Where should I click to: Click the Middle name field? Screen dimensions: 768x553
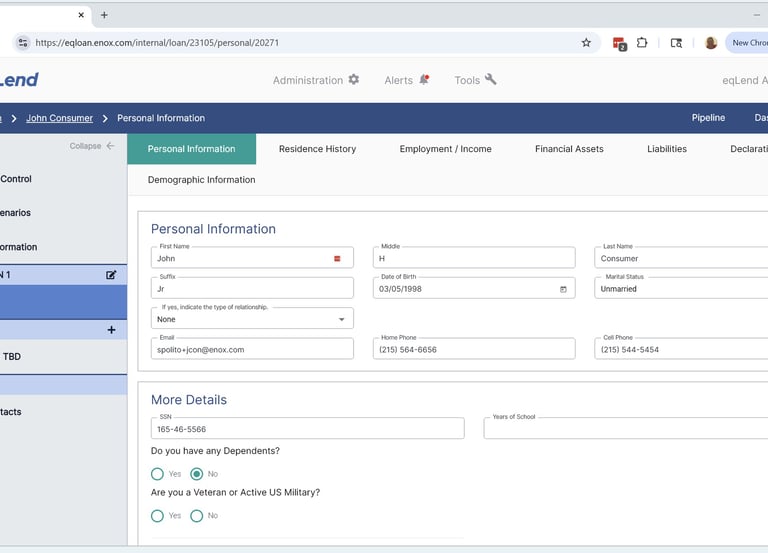click(x=474, y=258)
